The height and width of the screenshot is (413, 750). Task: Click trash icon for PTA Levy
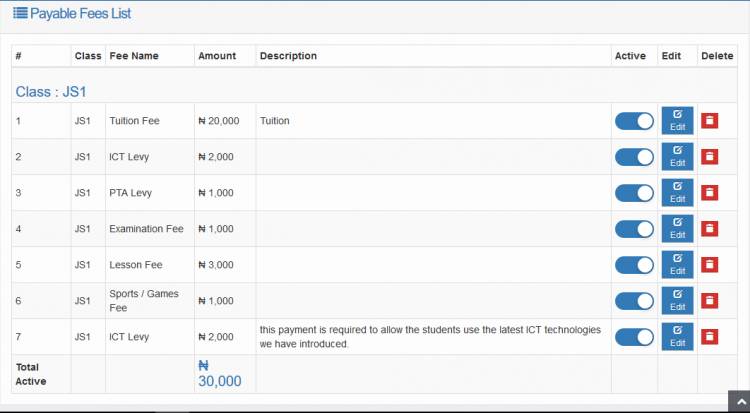[x=709, y=193]
